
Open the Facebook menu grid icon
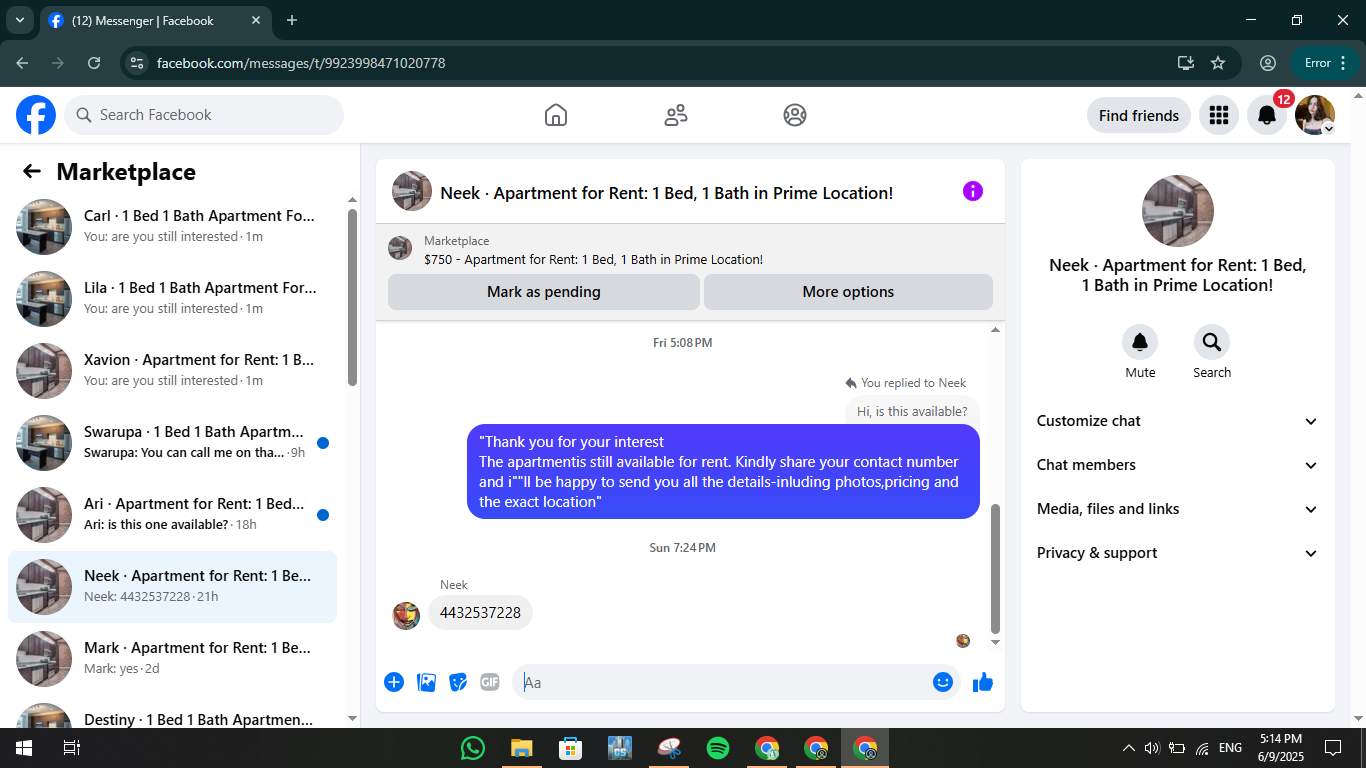click(x=1218, y=115)
